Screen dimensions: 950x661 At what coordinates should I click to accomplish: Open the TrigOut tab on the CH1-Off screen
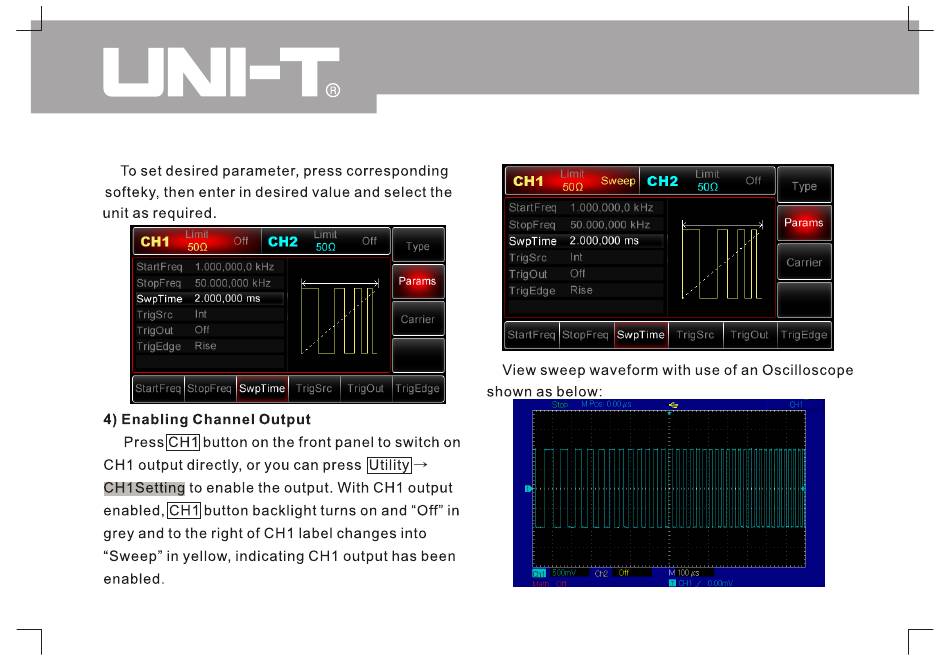click(x=365, y=388)
